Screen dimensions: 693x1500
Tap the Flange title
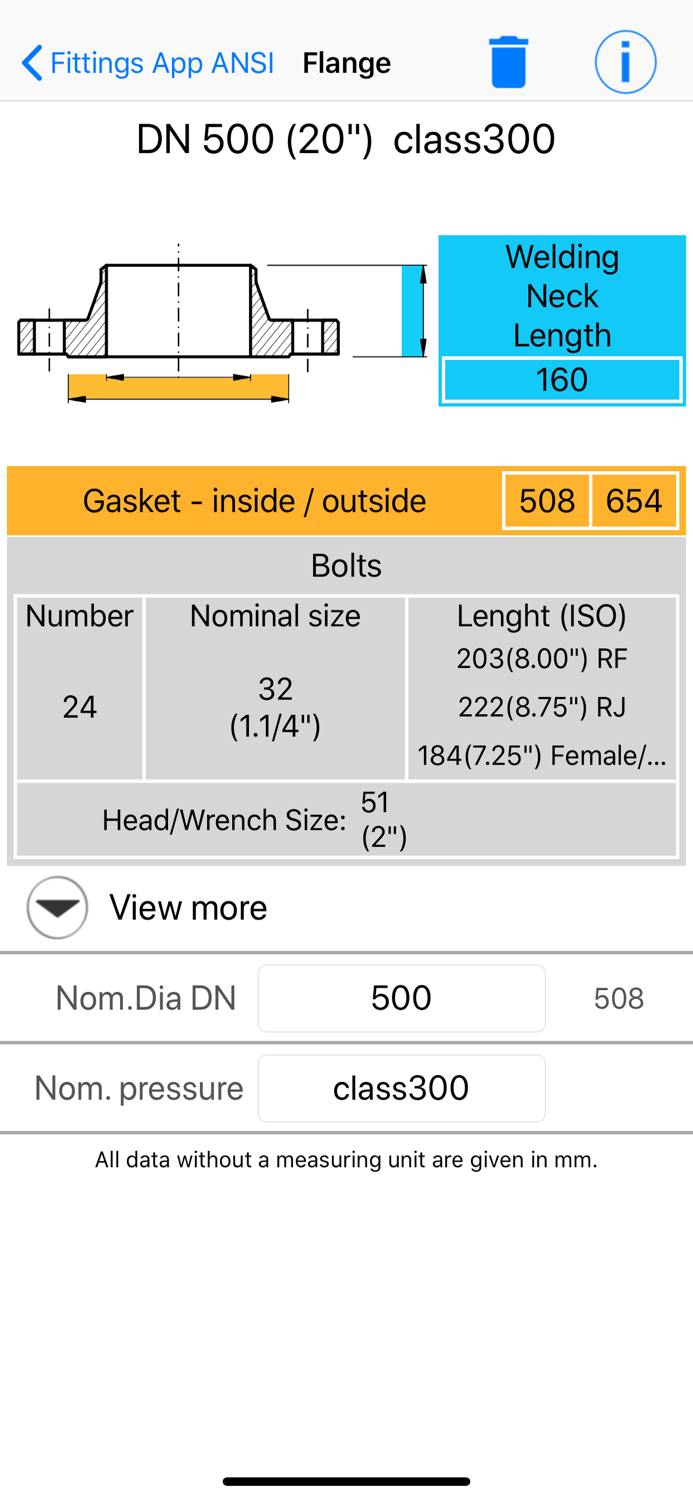(346, 61)
